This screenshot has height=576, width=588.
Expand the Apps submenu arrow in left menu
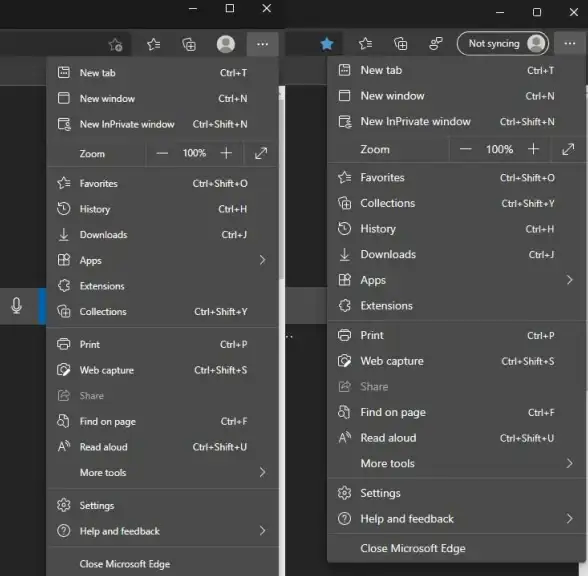(x=262, y=260)
